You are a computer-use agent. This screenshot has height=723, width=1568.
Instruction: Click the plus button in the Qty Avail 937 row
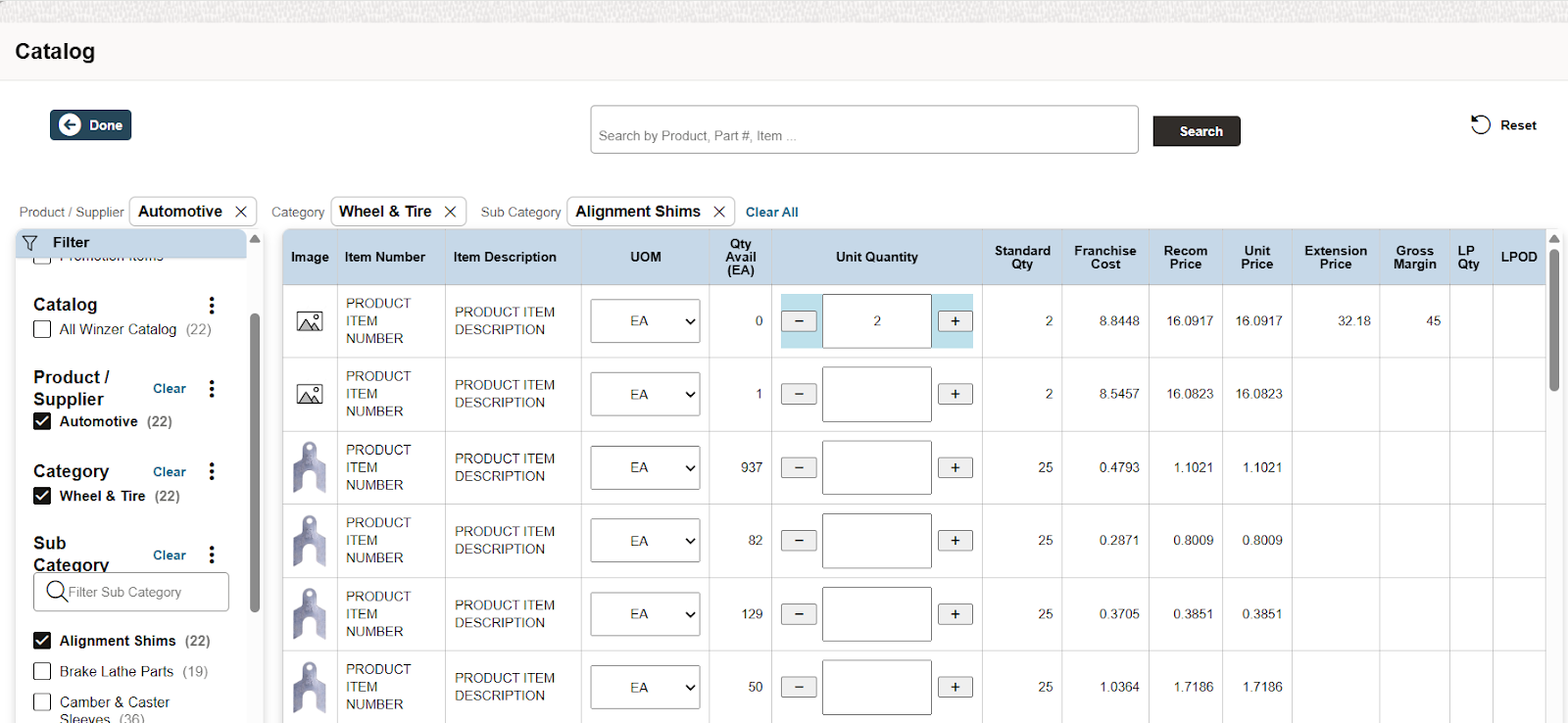click(x=955, y=467)
